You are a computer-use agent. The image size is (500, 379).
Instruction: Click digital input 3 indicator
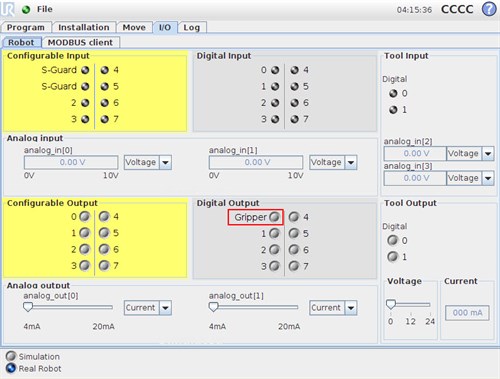[275, 119]
